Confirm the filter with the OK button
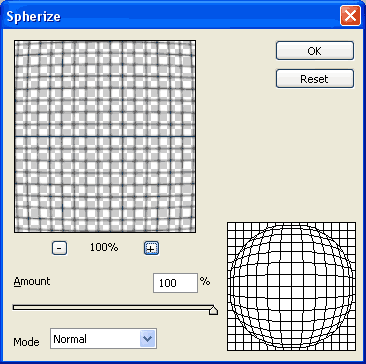Screen dimensions: 366x364 pos(315,51)
